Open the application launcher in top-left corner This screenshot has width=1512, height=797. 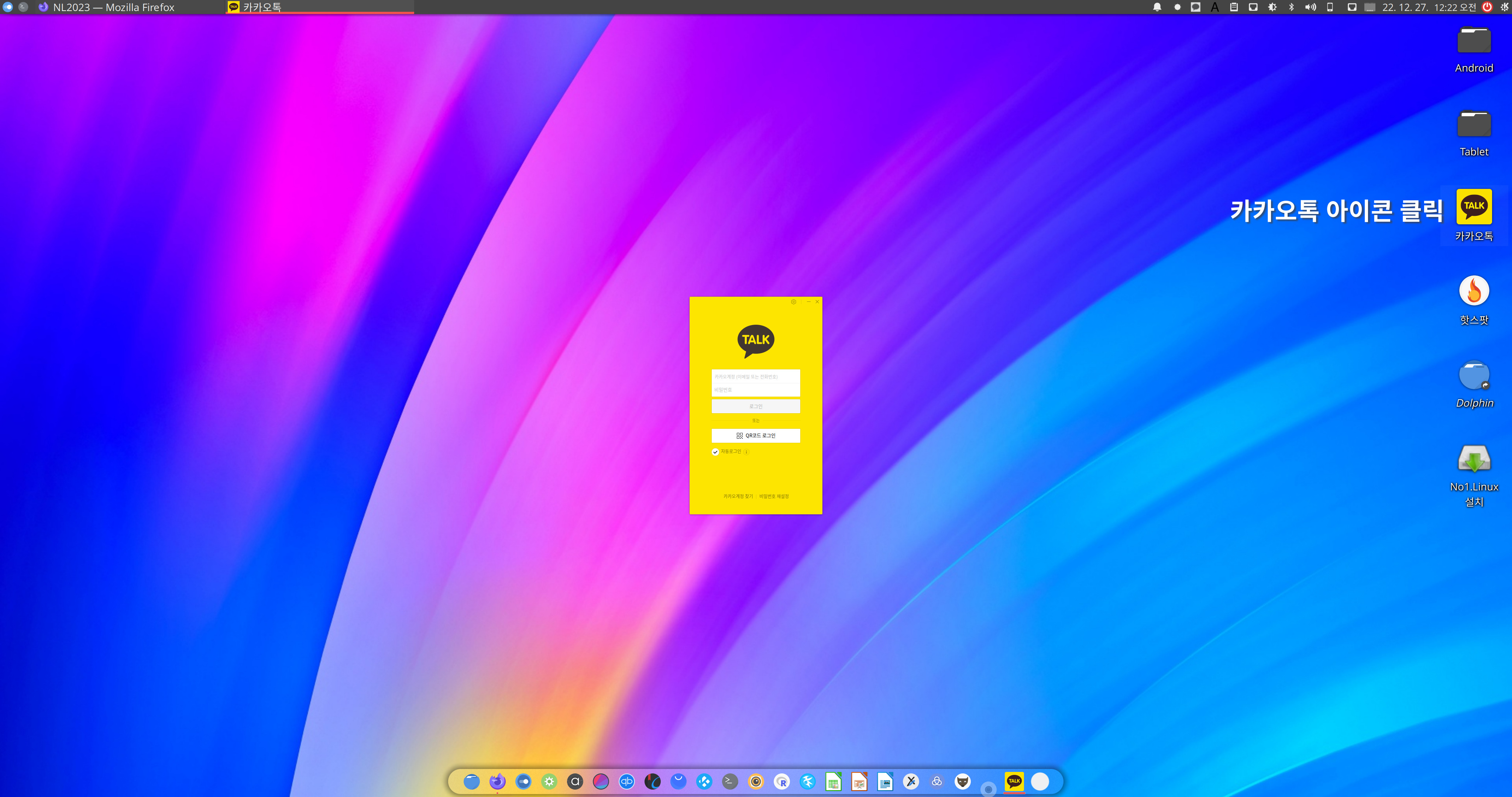(8, 7)
